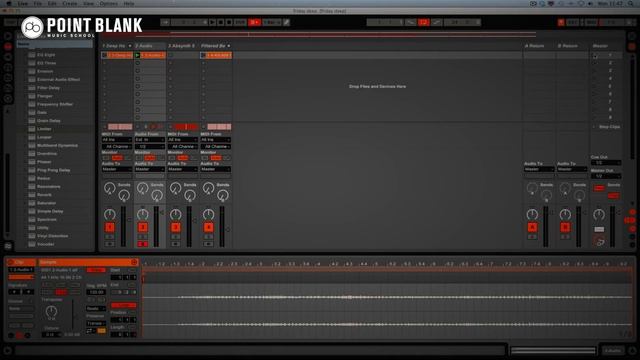Open track 2 Audio From Ext. In dropdown

pyautogui.click(x=150, y=140)
